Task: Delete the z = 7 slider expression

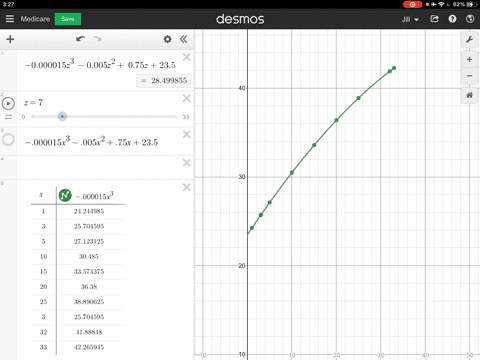Action: pos(187,98)
